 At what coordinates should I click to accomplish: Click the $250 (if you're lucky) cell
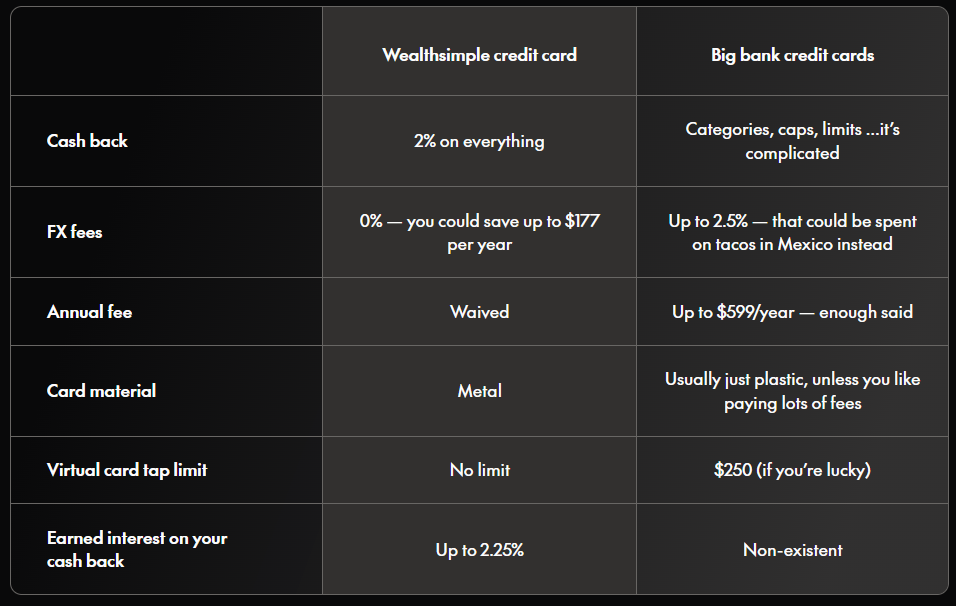point(792,469)
